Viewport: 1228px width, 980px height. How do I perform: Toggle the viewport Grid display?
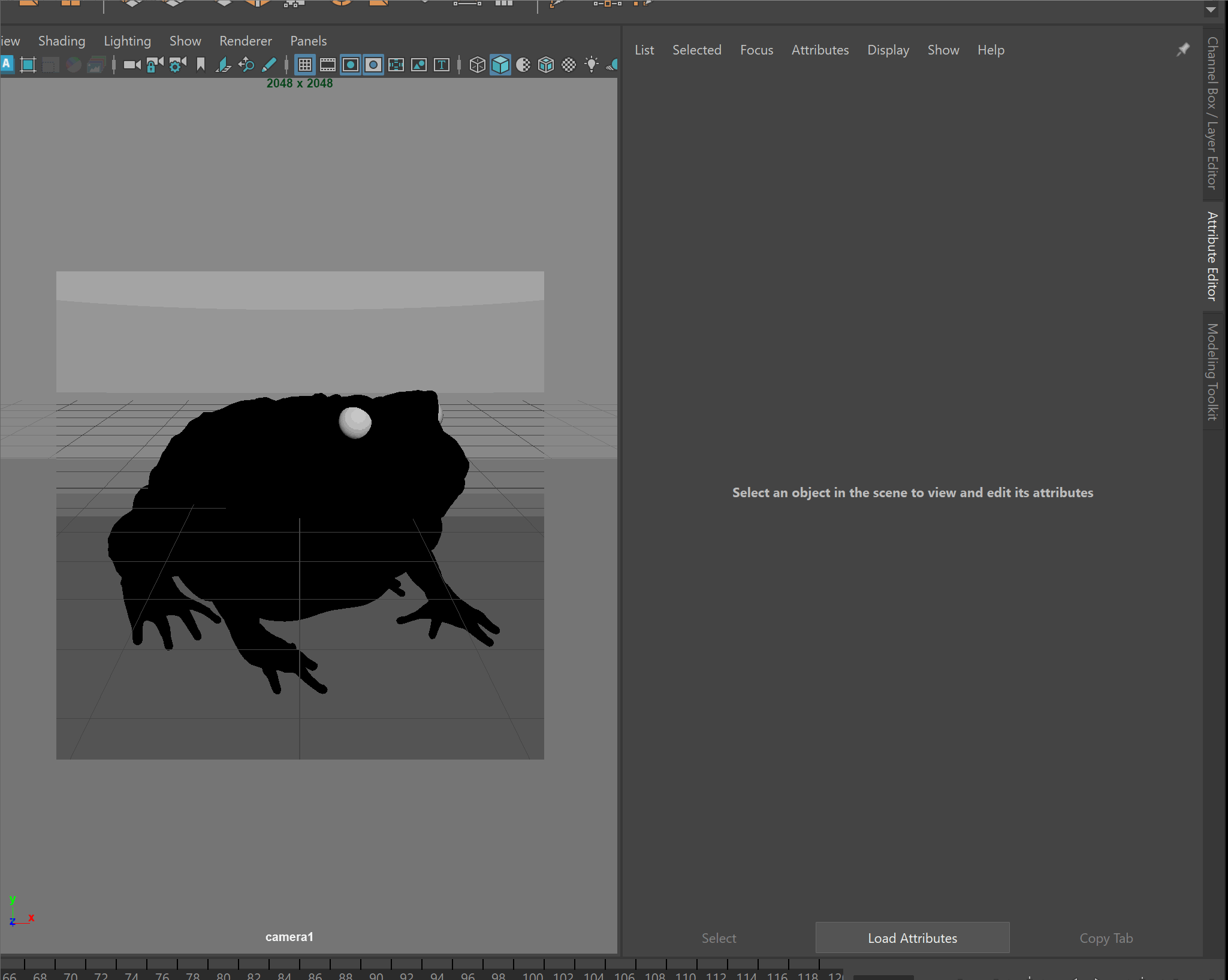[305, 65]
